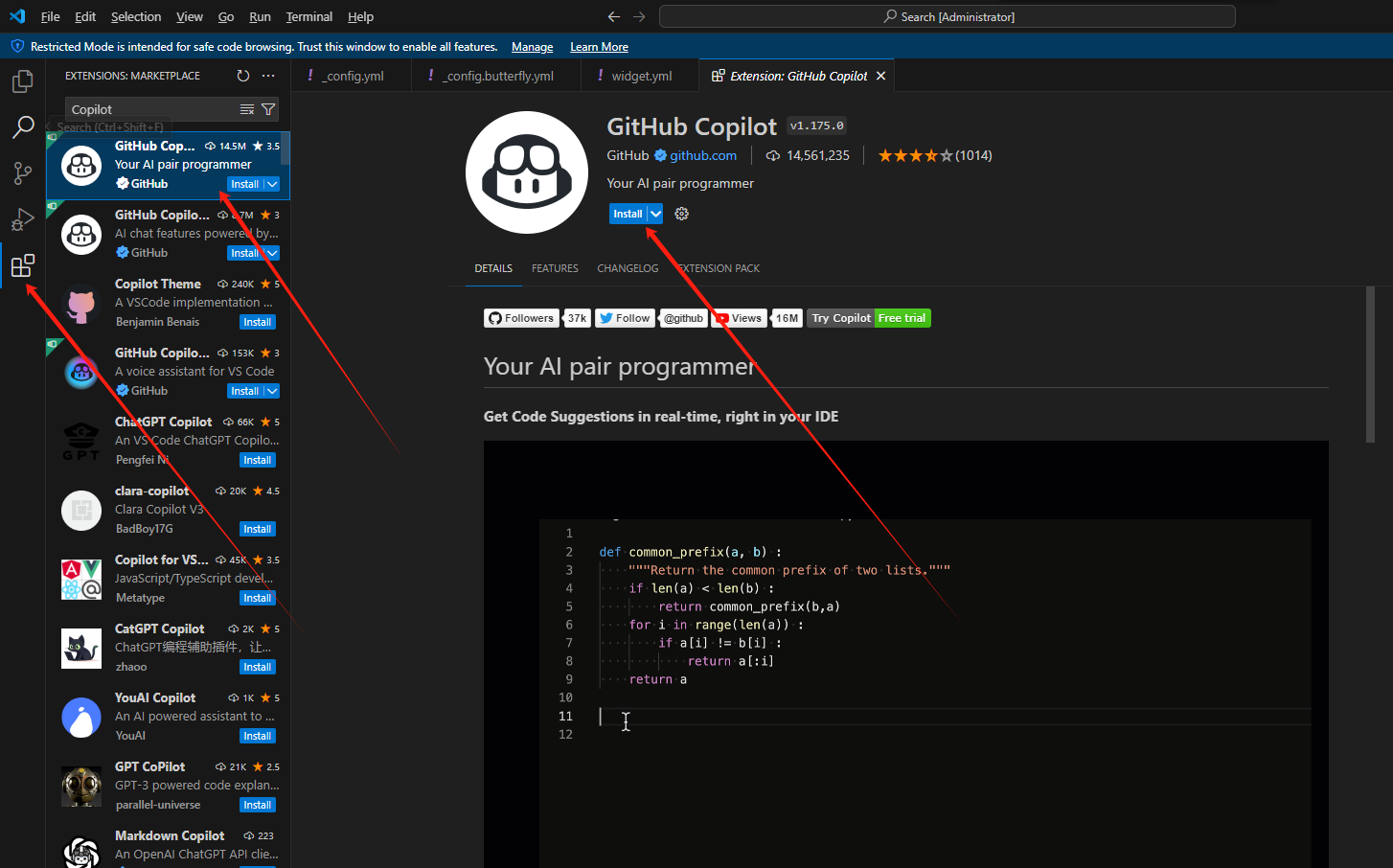This screenshot has height=868, width=1393.
Task: Click the GitHub Copilot settings gear
Action: 681,214
